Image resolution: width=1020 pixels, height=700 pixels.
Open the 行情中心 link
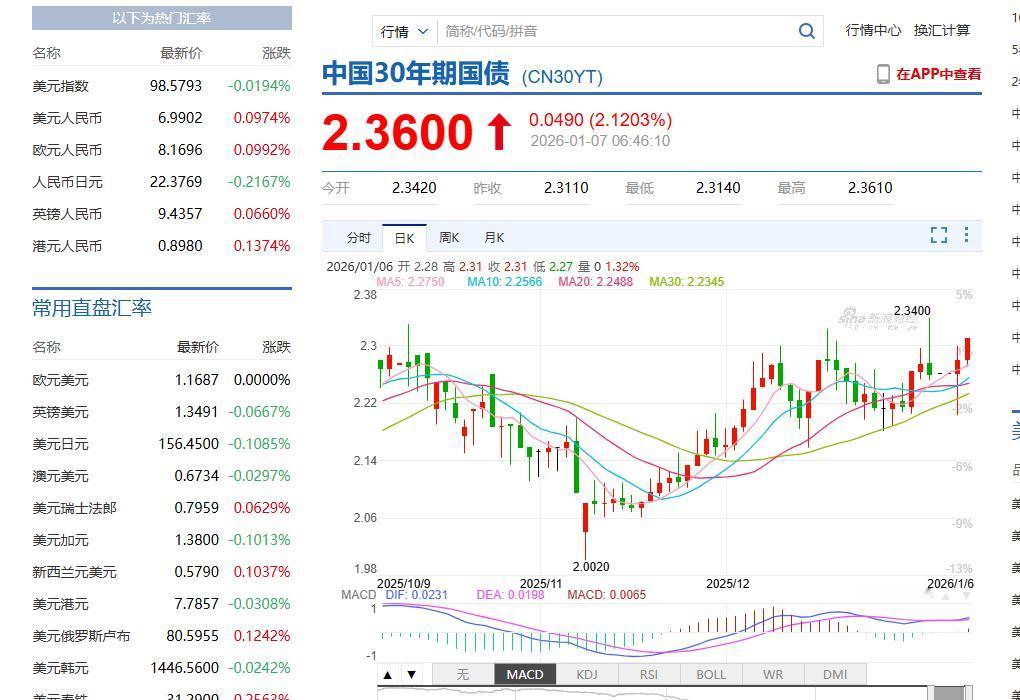pyautogui.click(x=874, y=30)
